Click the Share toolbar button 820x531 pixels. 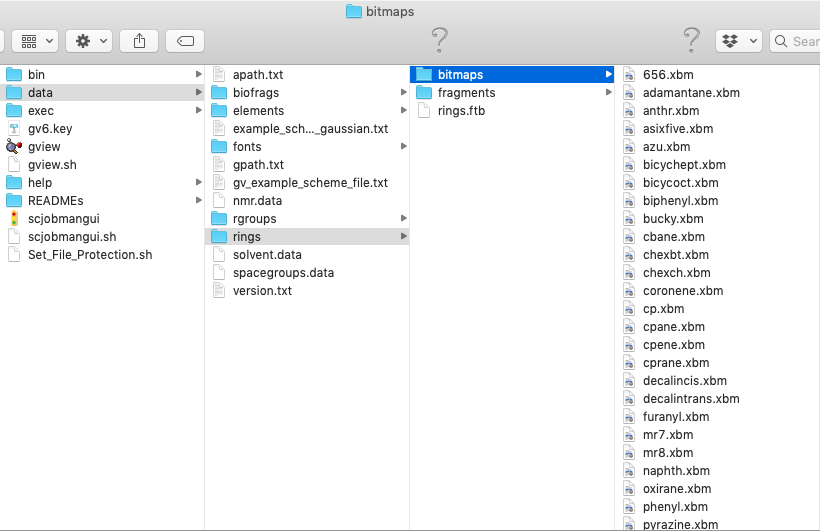[x=139, y=41]
